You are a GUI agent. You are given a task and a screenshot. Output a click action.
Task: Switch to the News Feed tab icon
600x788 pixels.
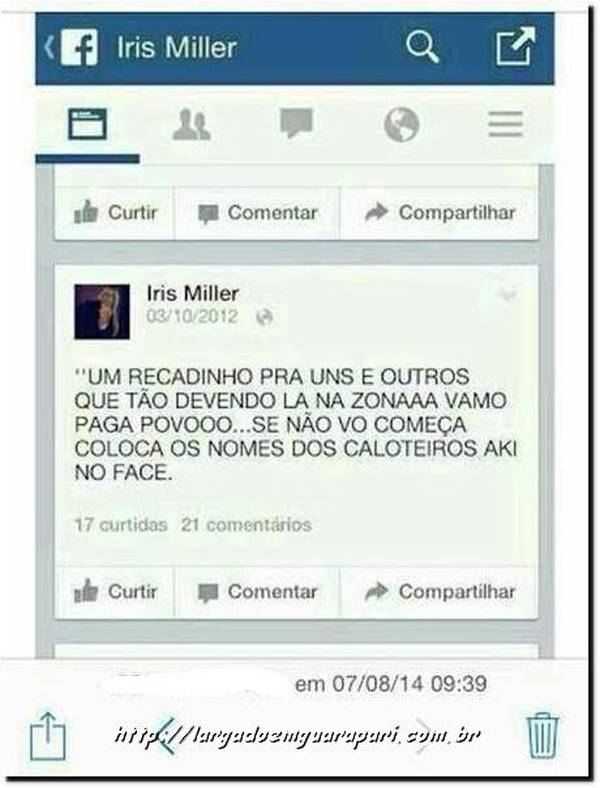point(87,123)
